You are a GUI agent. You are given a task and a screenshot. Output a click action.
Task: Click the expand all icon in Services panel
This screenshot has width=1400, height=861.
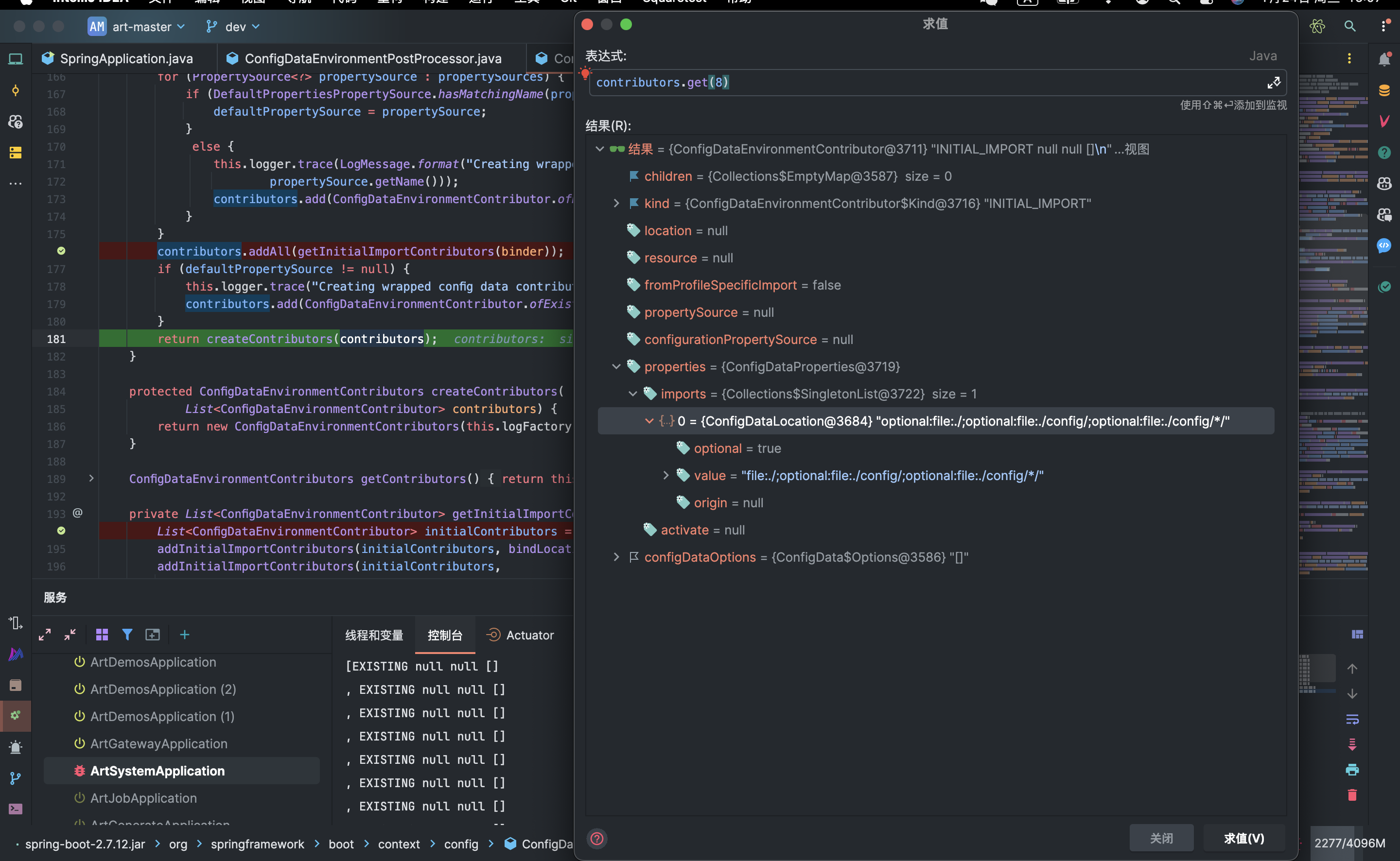click(44, 635)
